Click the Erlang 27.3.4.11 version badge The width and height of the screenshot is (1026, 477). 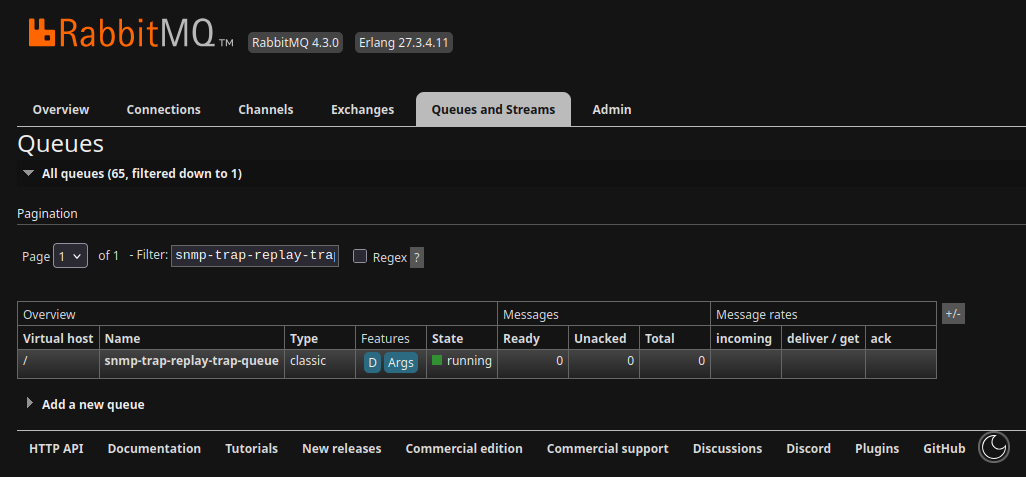(x=404, y=43)
